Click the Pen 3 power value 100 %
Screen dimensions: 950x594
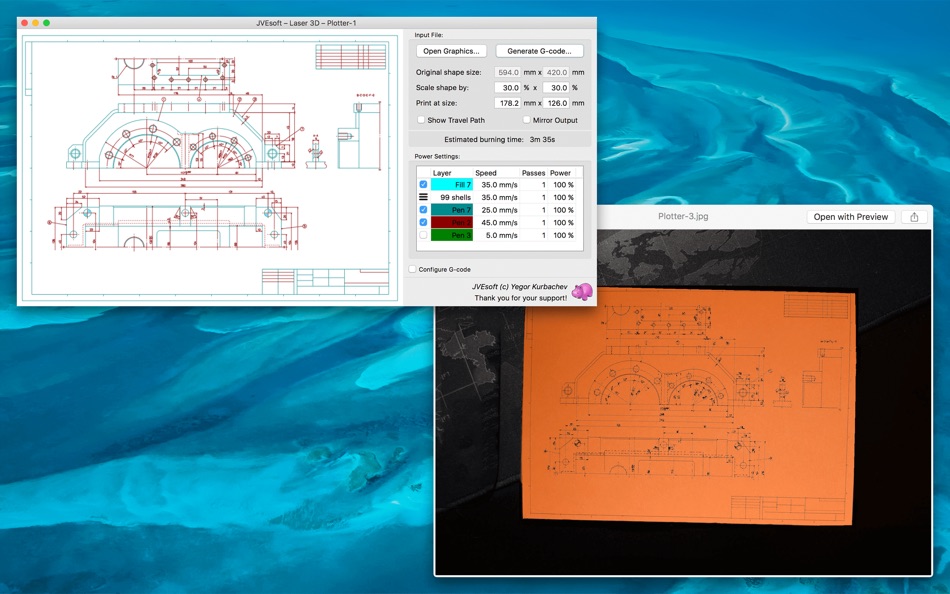[563, 235]
